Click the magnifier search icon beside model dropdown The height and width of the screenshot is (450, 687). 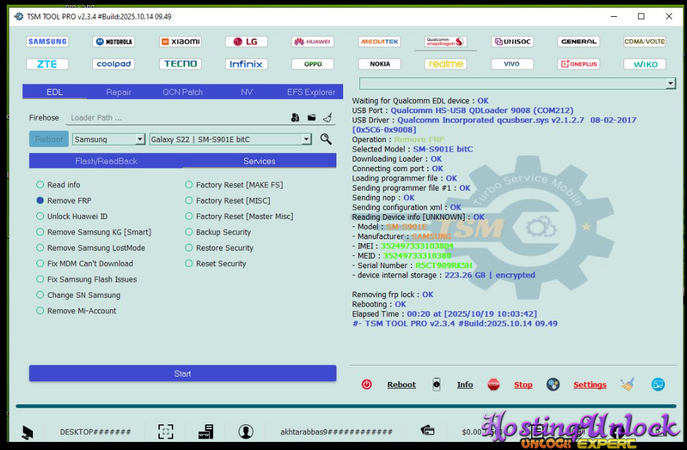(326, 139)
